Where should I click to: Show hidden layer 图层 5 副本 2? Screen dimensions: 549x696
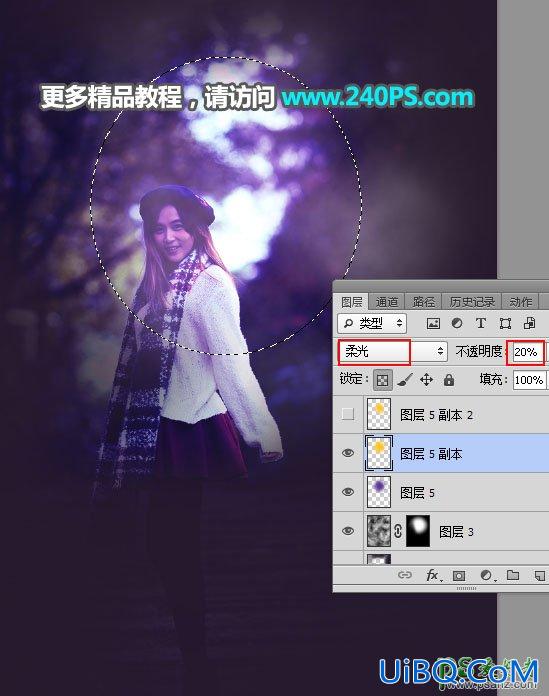[x=348, y=414]
